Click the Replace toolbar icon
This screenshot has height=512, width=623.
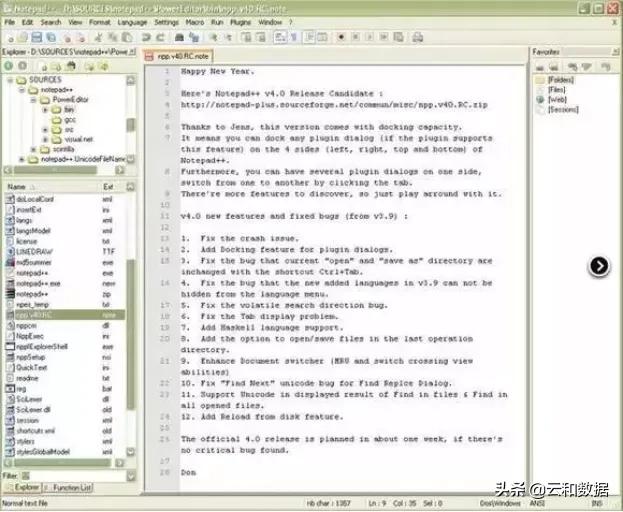click(194, 38)
